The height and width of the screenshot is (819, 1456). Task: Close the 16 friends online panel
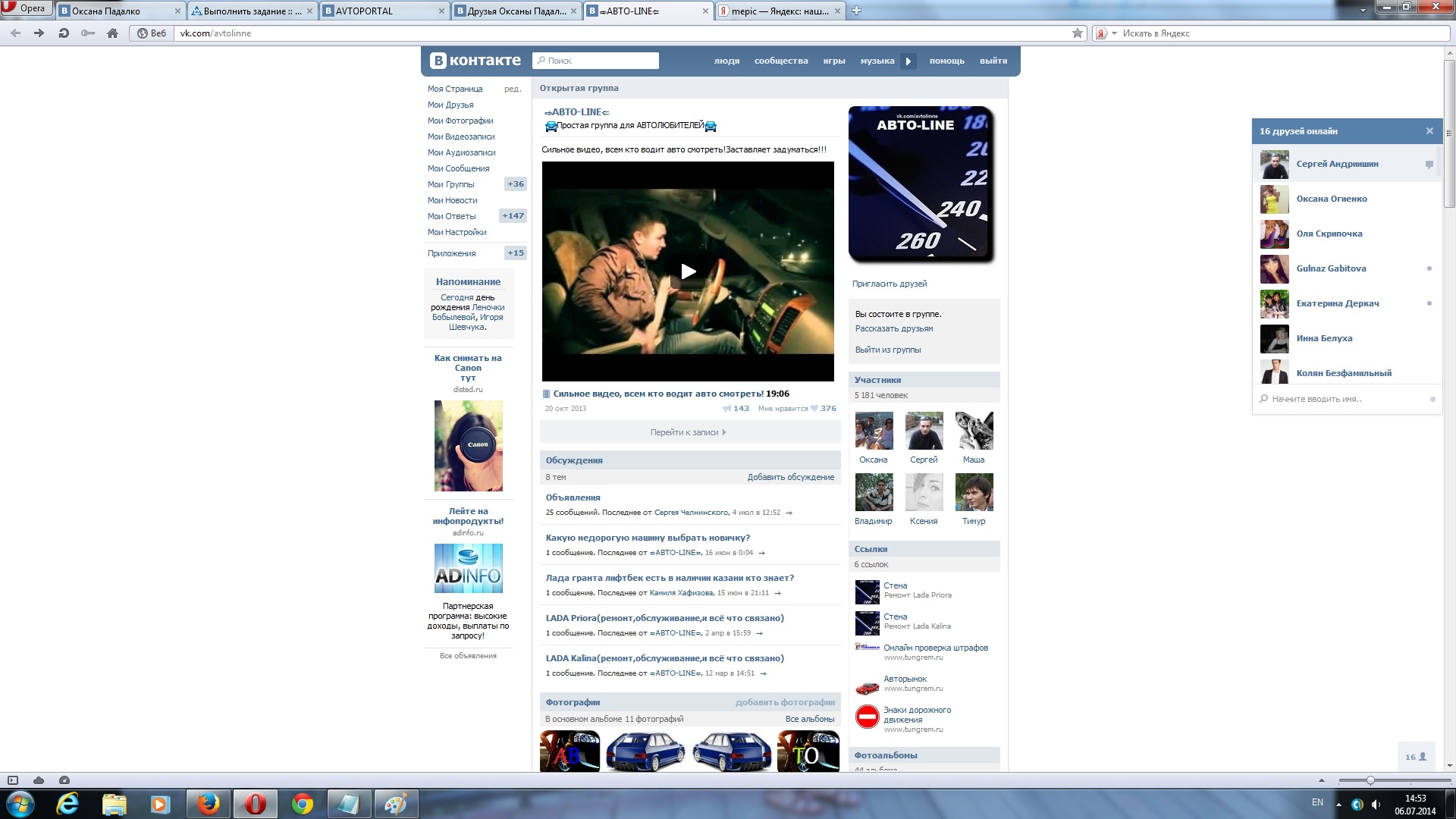tap(1429, 131)
